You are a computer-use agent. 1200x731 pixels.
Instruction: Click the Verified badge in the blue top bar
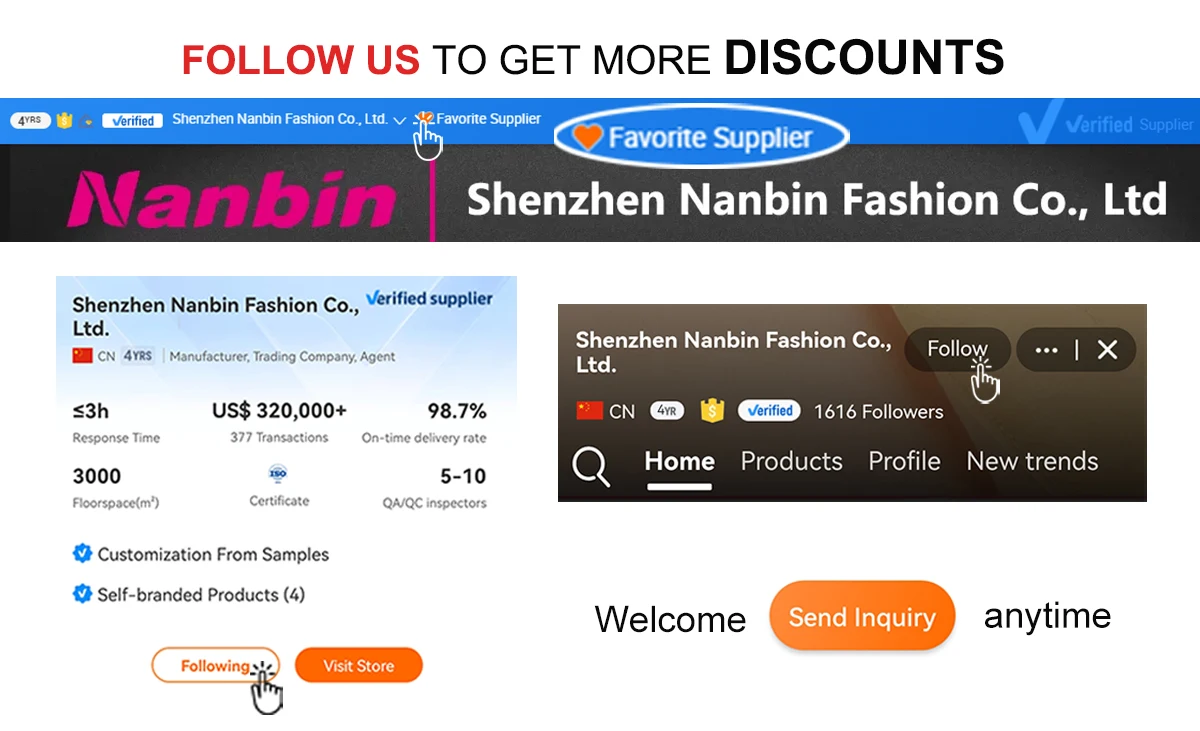pyautogui.click(x=134, y=120)
